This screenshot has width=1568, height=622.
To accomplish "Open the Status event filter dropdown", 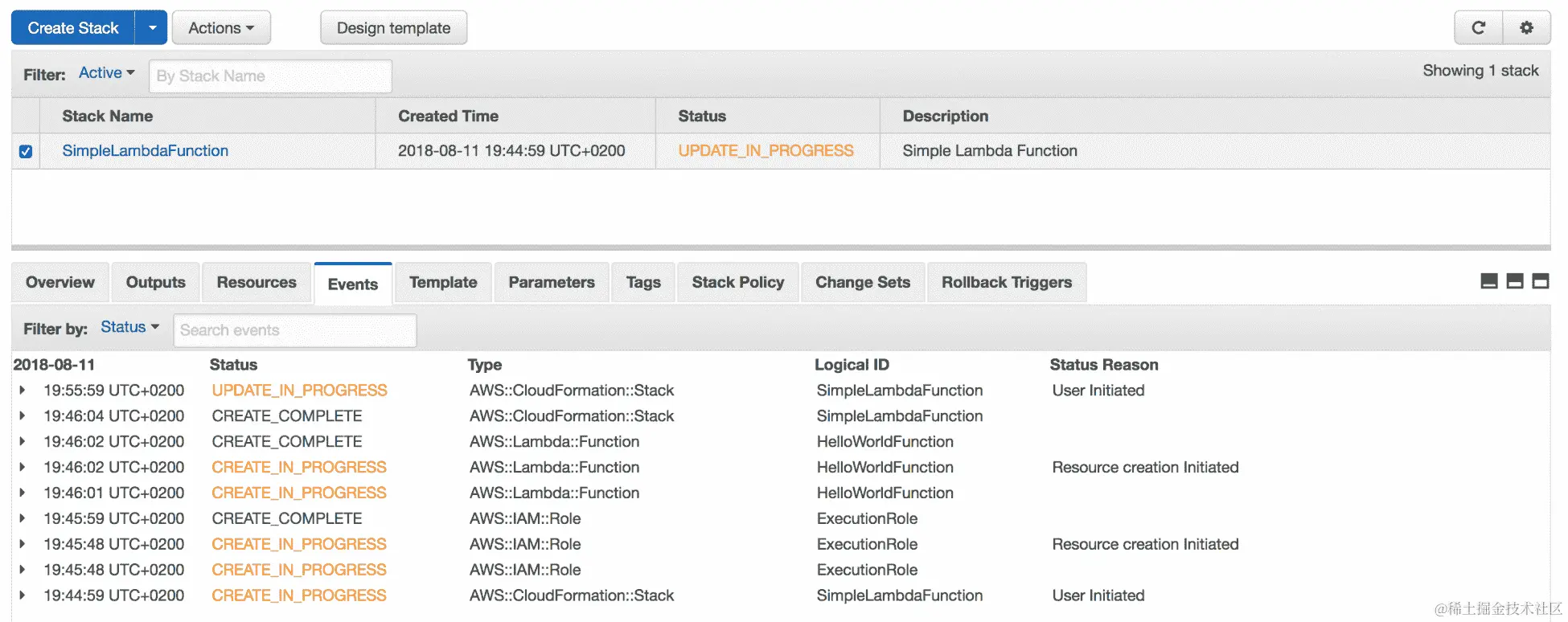I will click(129, 327).
